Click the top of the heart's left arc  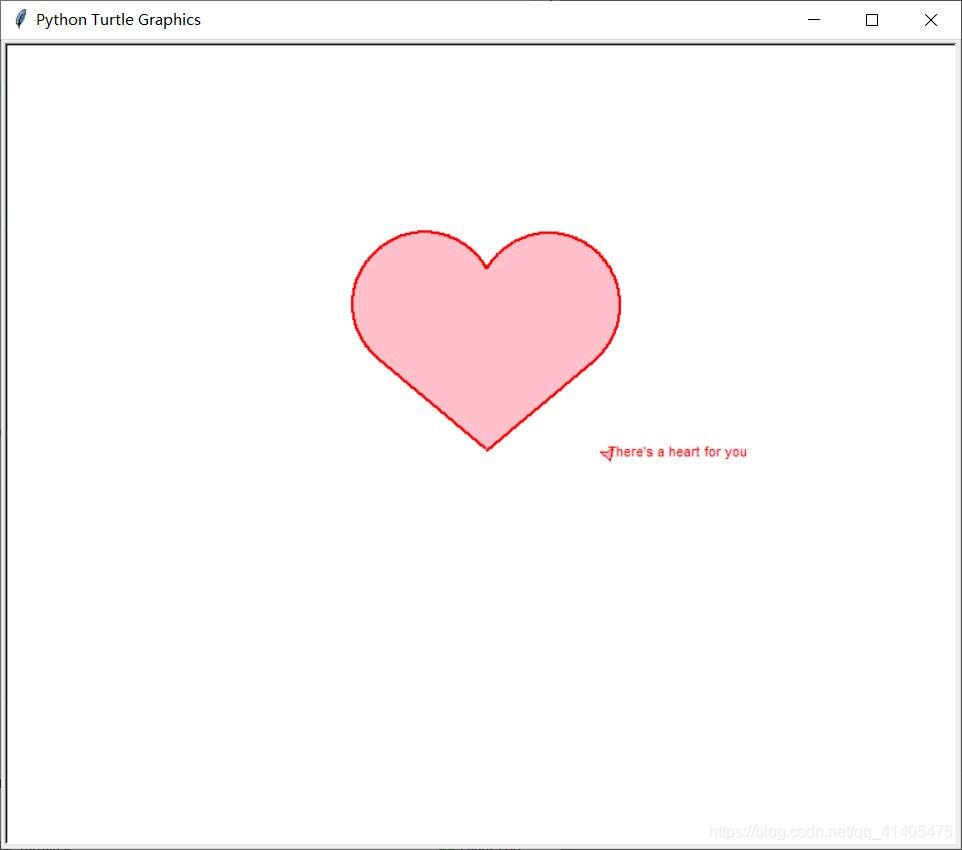424,232
